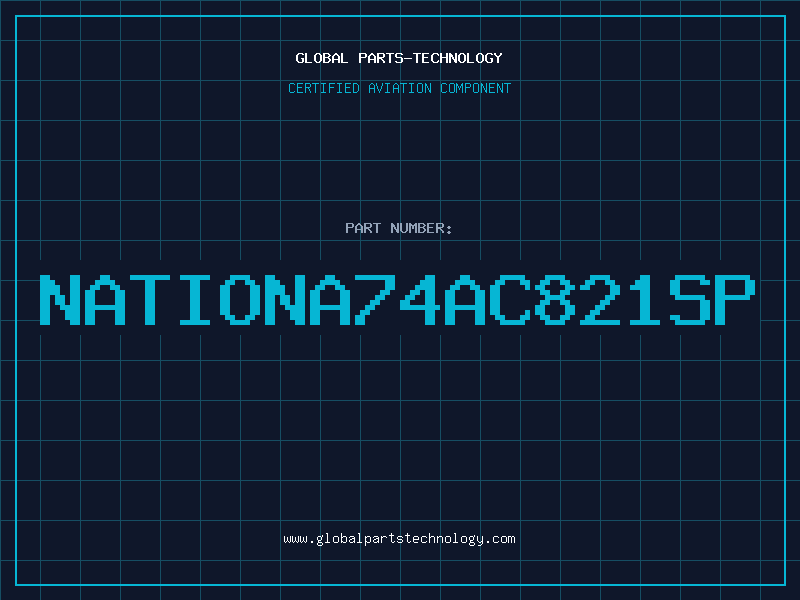800x600 pixels.
Task: Click the CERTIFIED AVIATION COMPONENT subtitle
Action: pyautogui.click(x=399, y=88)
